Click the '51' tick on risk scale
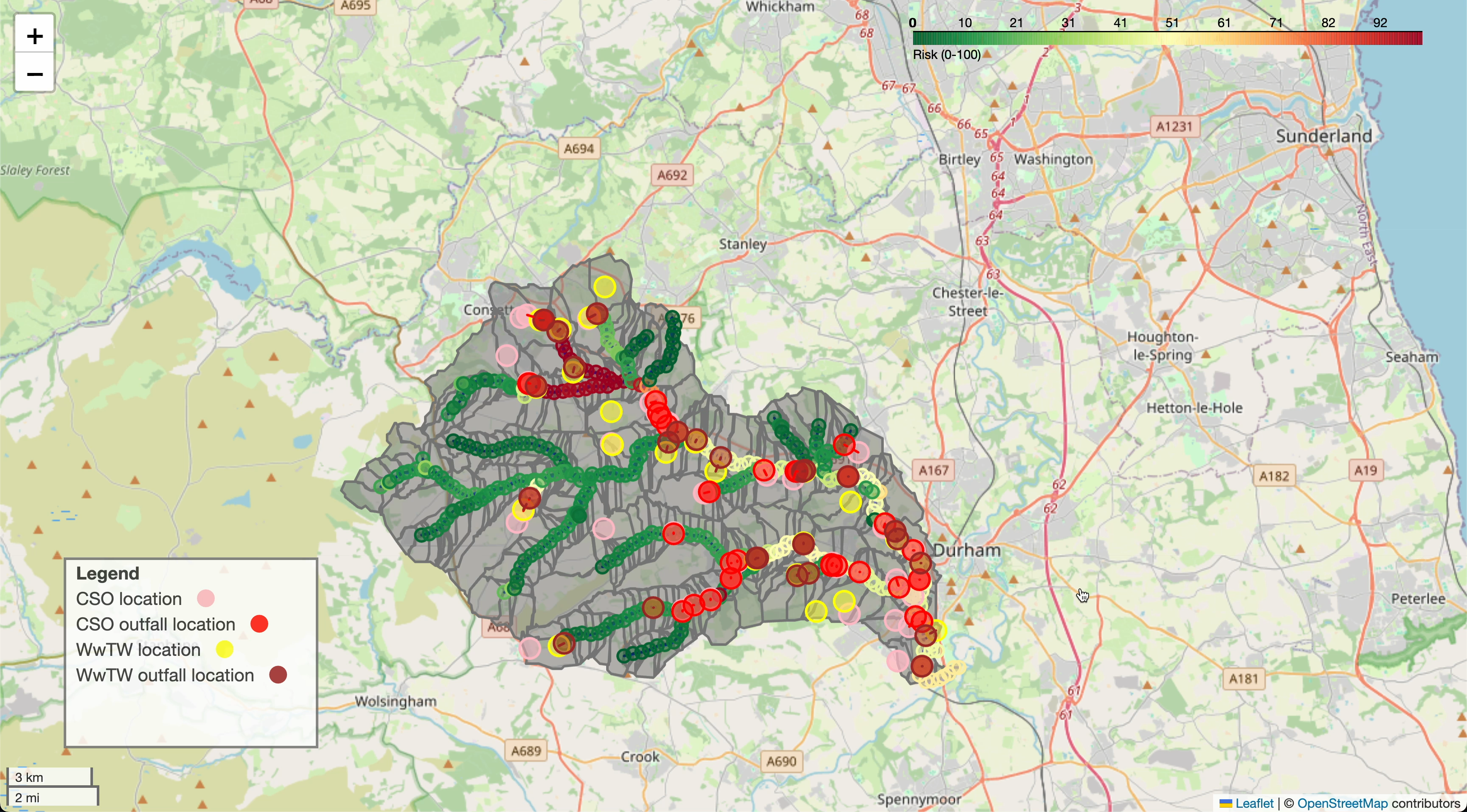Screen dimensions: 1467x812 1172,23
